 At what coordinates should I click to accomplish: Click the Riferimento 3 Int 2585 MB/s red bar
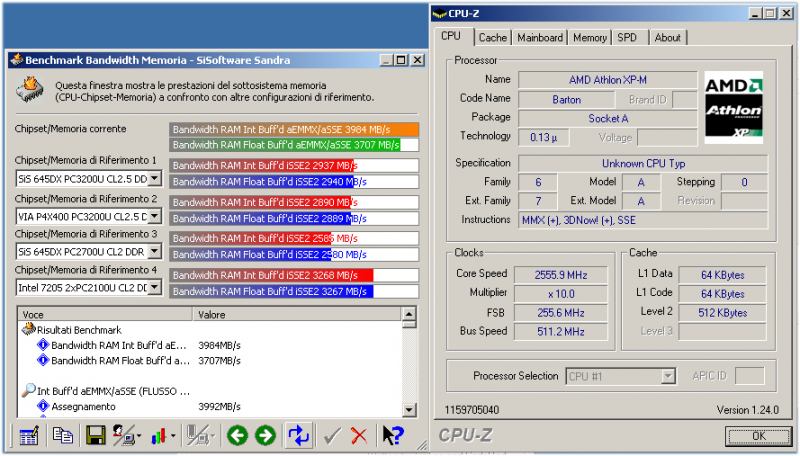(x=251, y=238)
